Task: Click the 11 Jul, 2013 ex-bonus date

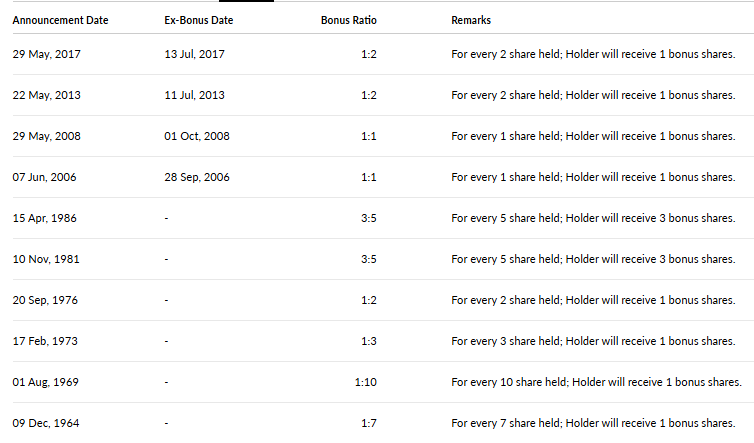Action: (194, 95)
